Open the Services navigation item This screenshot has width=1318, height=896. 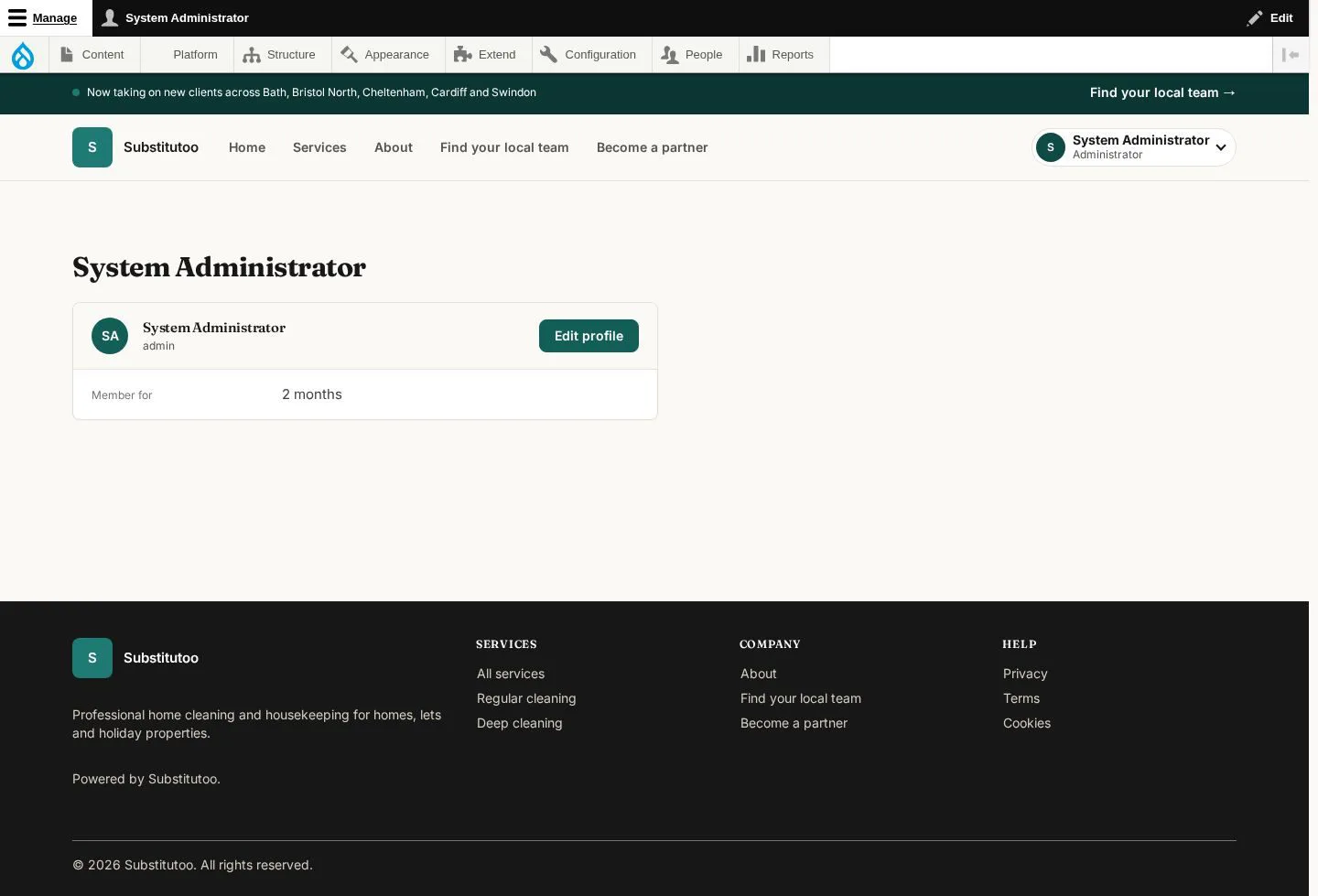319,147
